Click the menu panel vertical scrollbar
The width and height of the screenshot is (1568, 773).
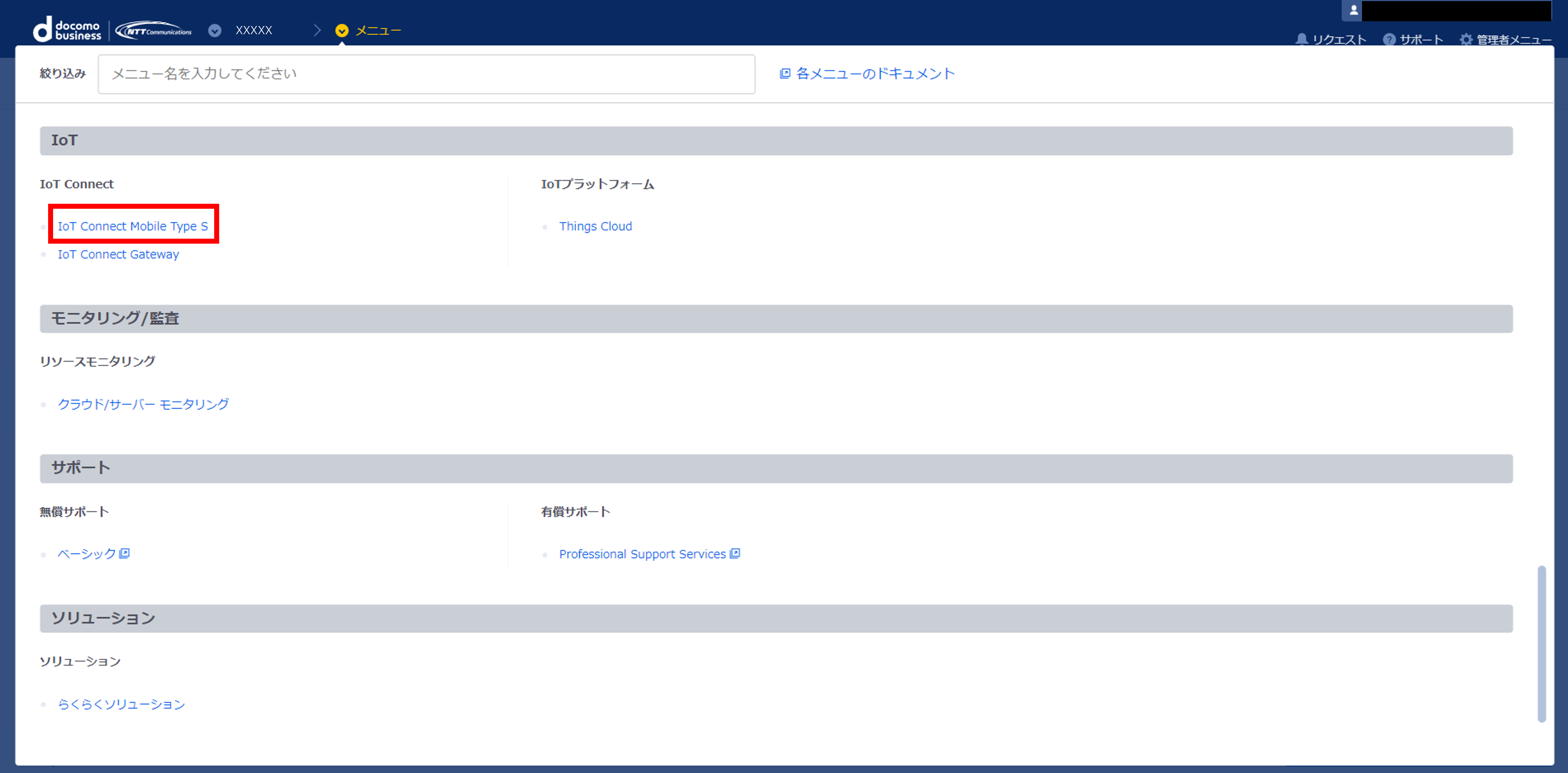pyautogui.click(x=1541, y=644)
